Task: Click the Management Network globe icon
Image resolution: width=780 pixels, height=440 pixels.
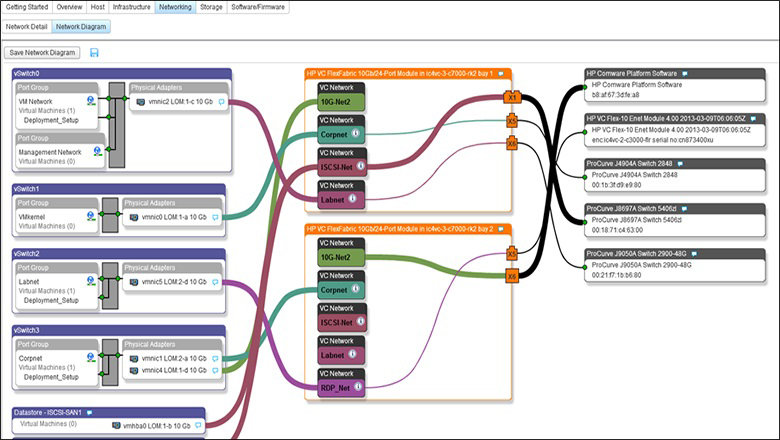Action: click(97, 151)
